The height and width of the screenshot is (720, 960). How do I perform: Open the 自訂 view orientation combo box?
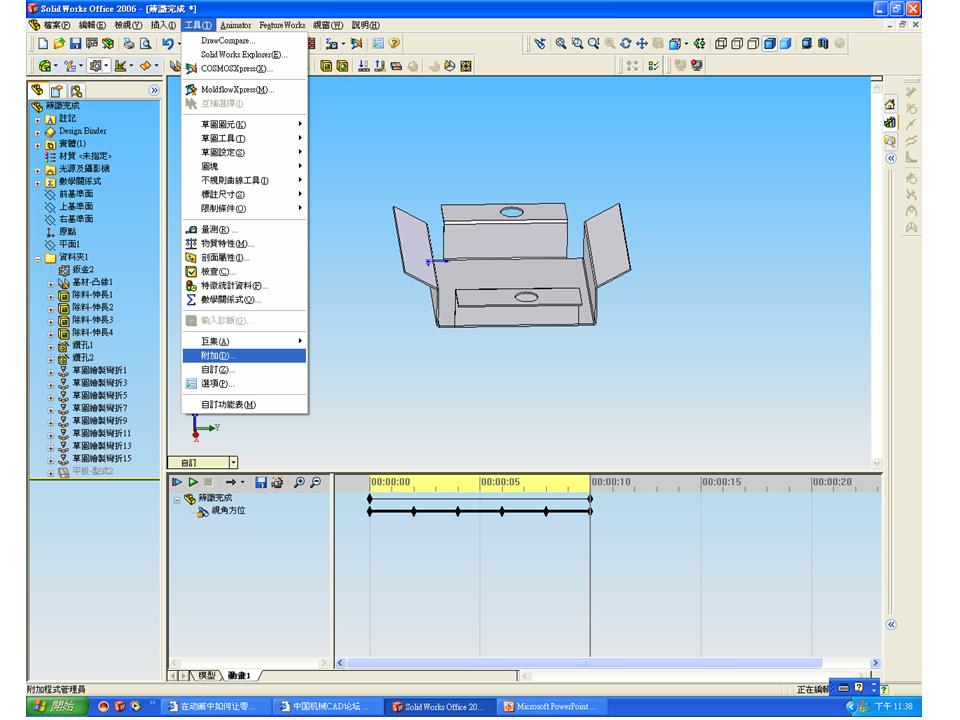tap(203, 463)
